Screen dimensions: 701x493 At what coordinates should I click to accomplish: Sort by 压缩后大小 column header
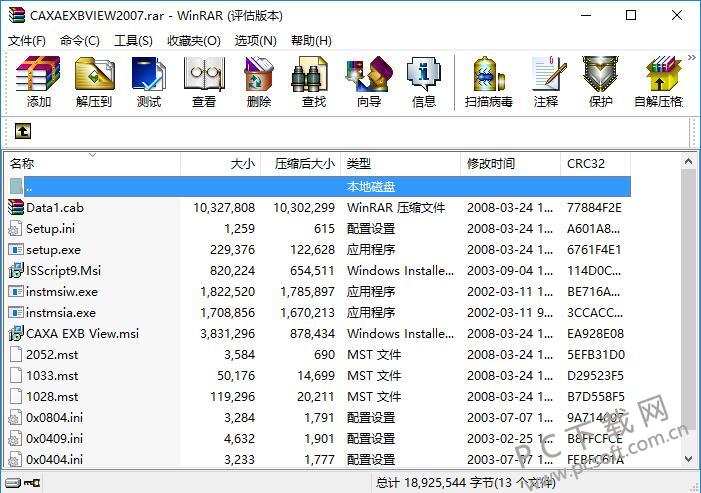tap(300, 164)
